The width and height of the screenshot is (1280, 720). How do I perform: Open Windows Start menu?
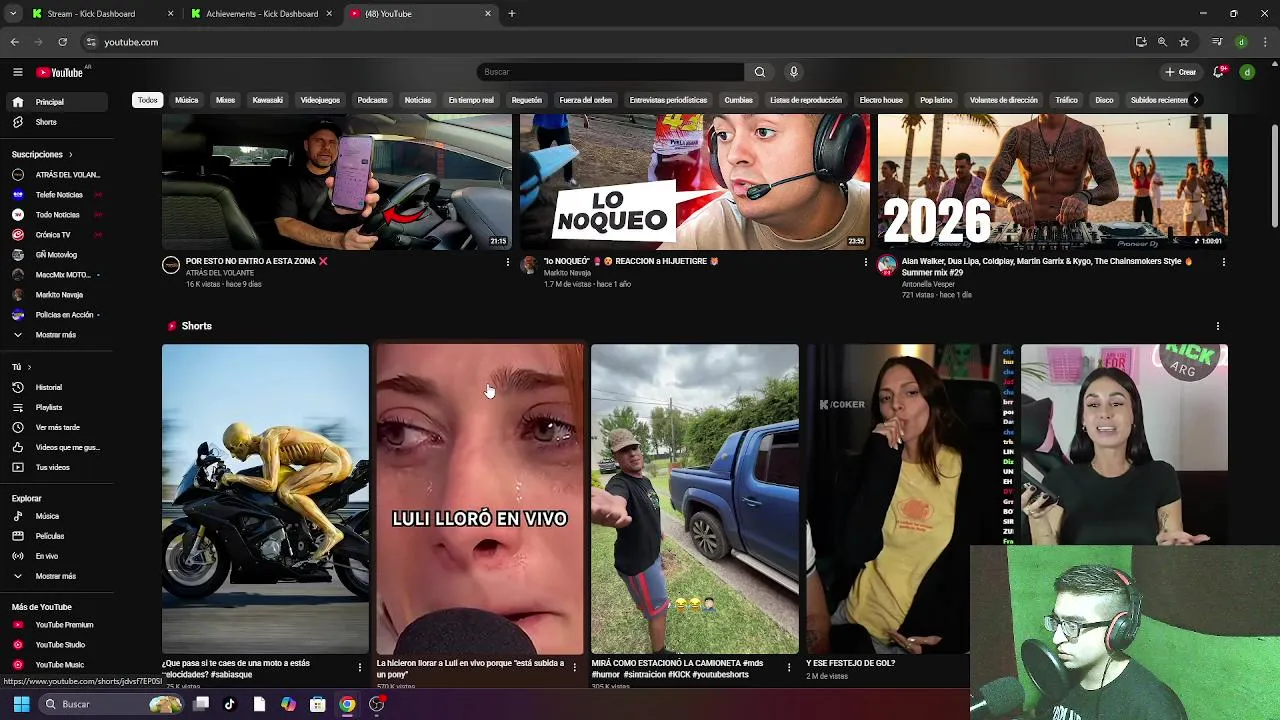tap(21, 704)
